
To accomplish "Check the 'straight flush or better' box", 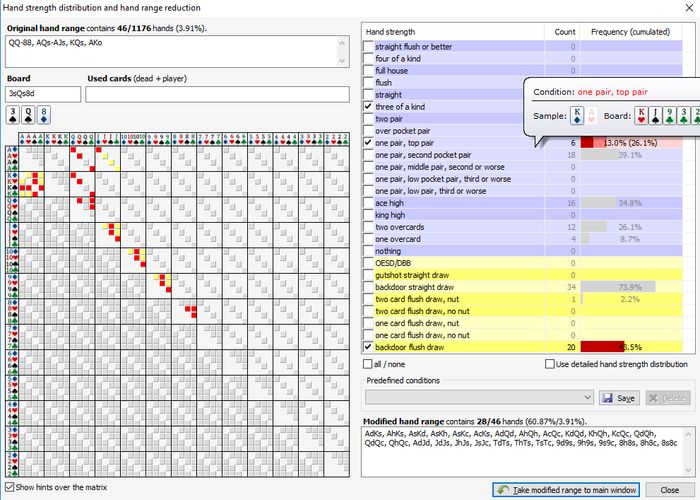I will point(368,46).
